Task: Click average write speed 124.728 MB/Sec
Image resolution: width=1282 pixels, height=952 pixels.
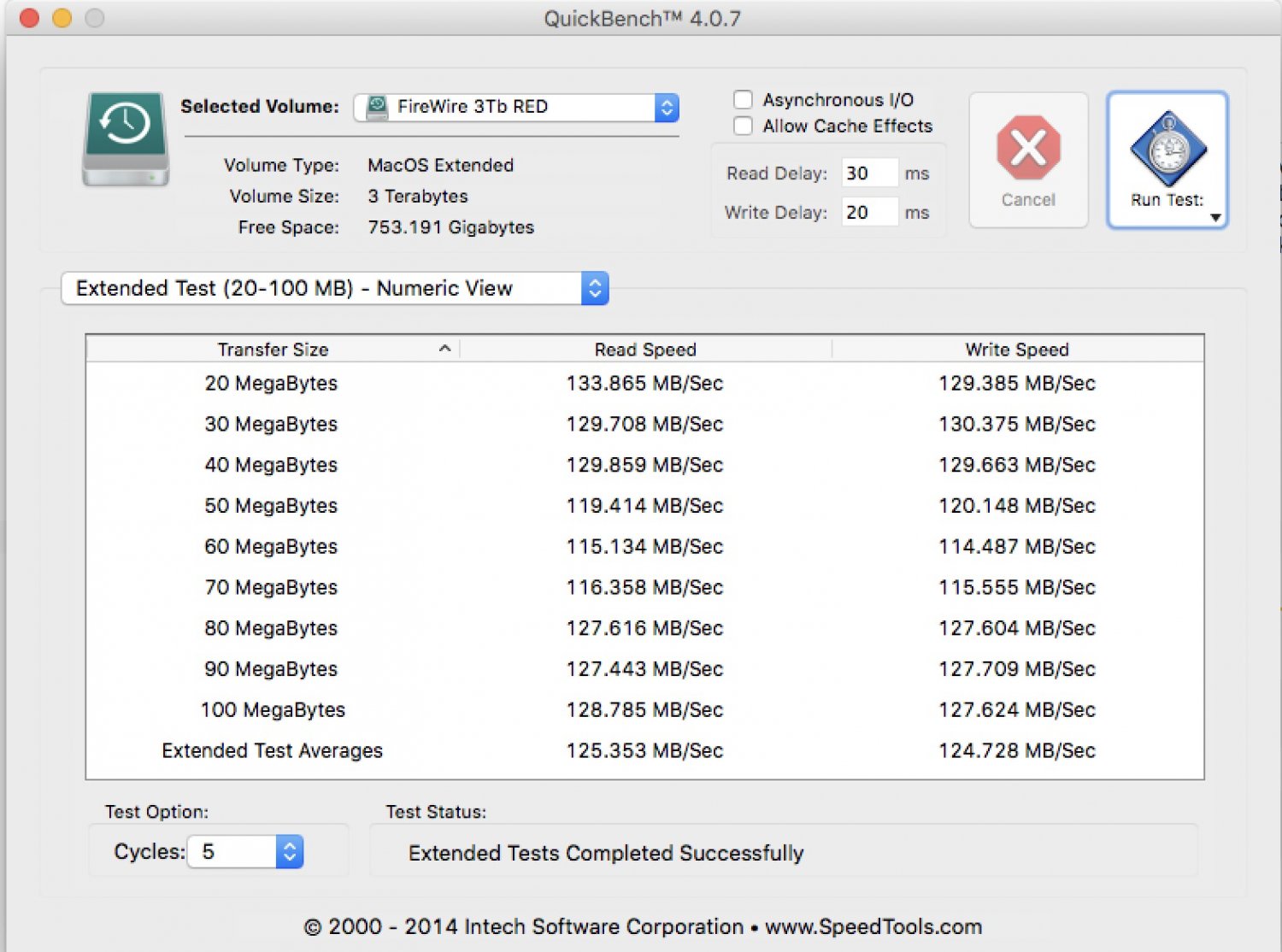Action: click(1017, 750)
